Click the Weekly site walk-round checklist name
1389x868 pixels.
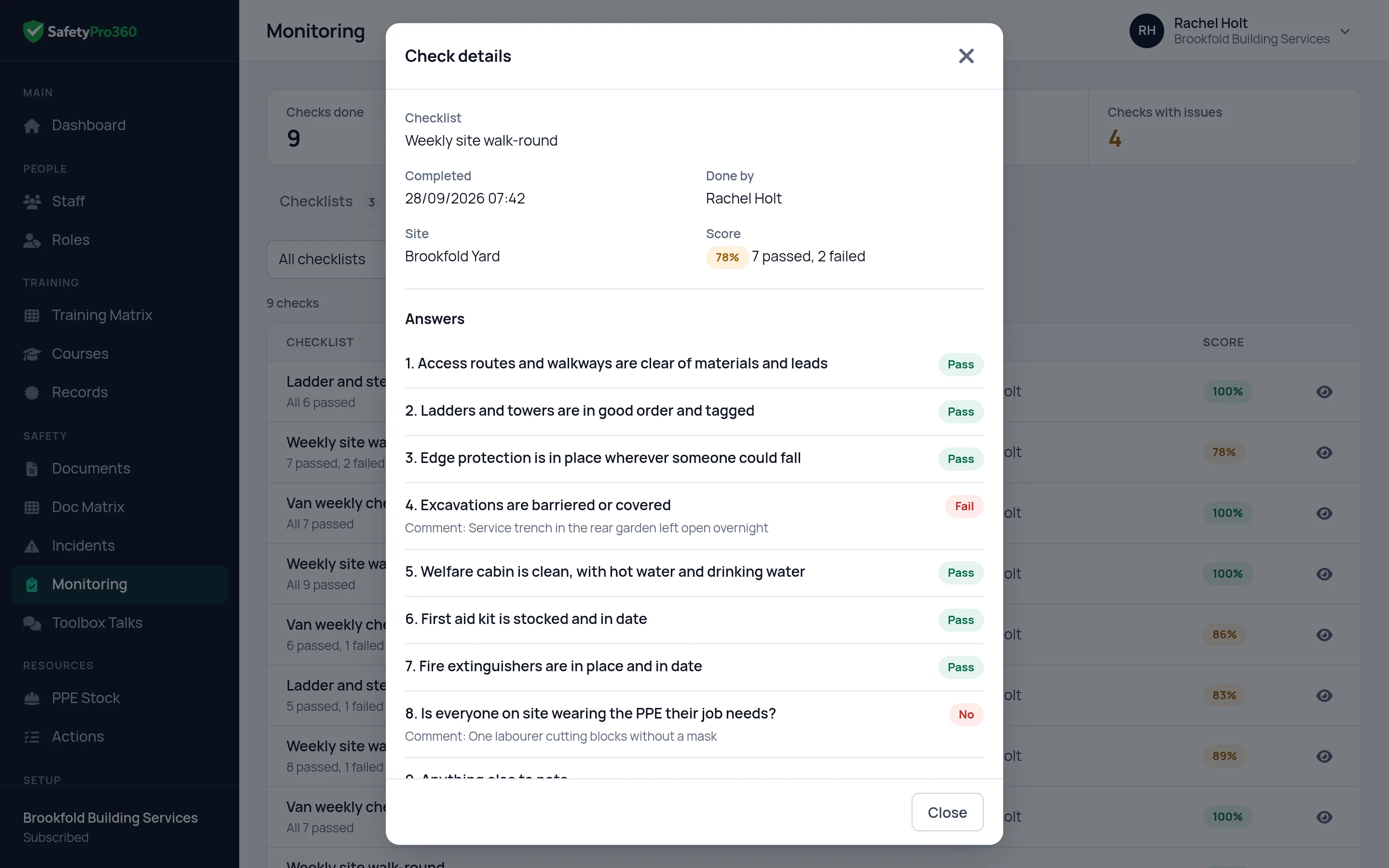tap(481, 141)
